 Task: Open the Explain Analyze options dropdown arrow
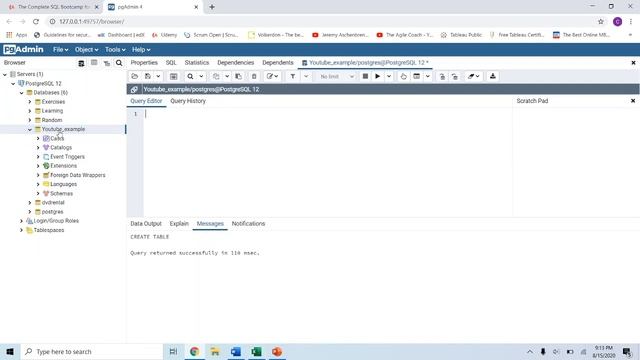tap(427, 76)
